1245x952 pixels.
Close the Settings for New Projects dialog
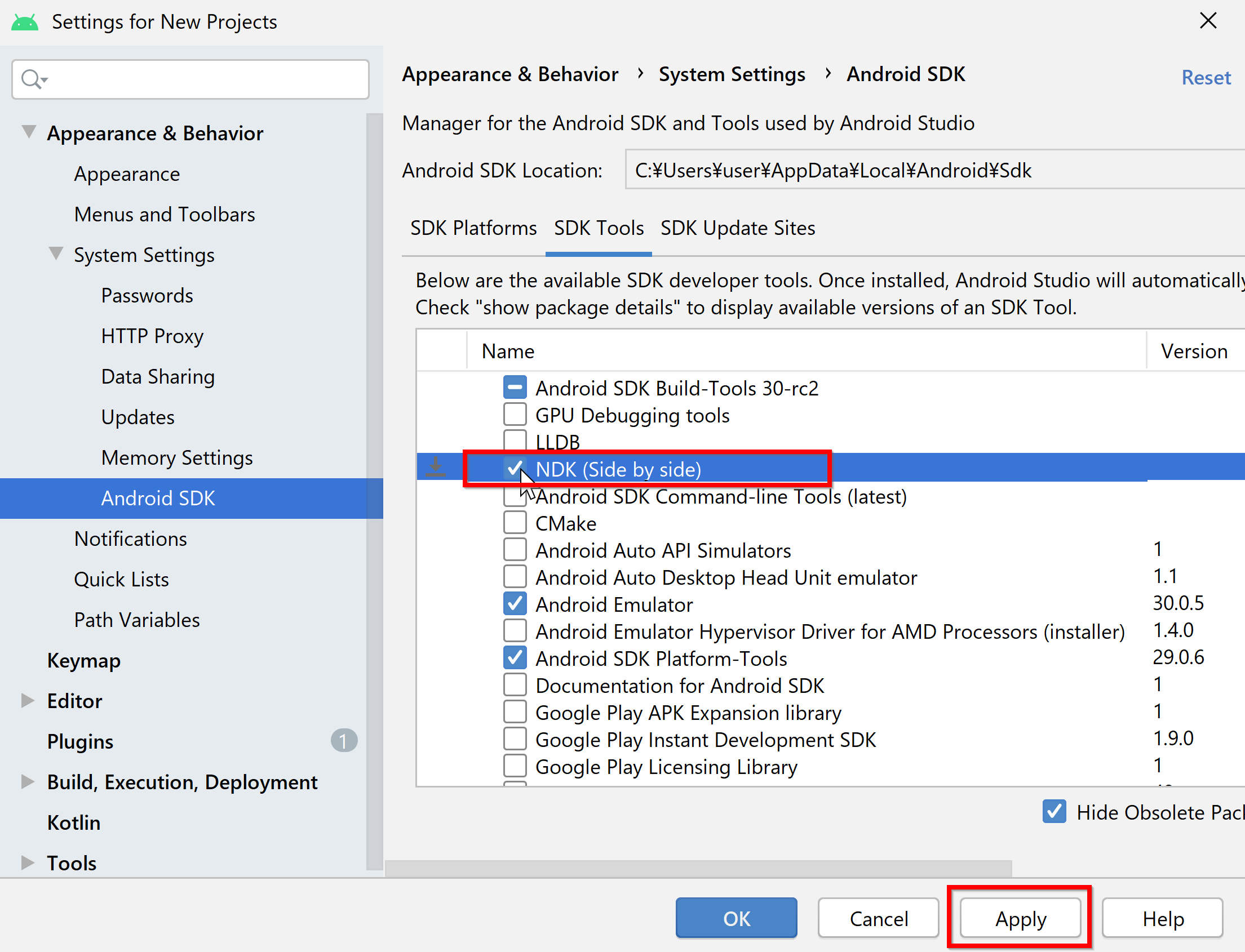1208,21
